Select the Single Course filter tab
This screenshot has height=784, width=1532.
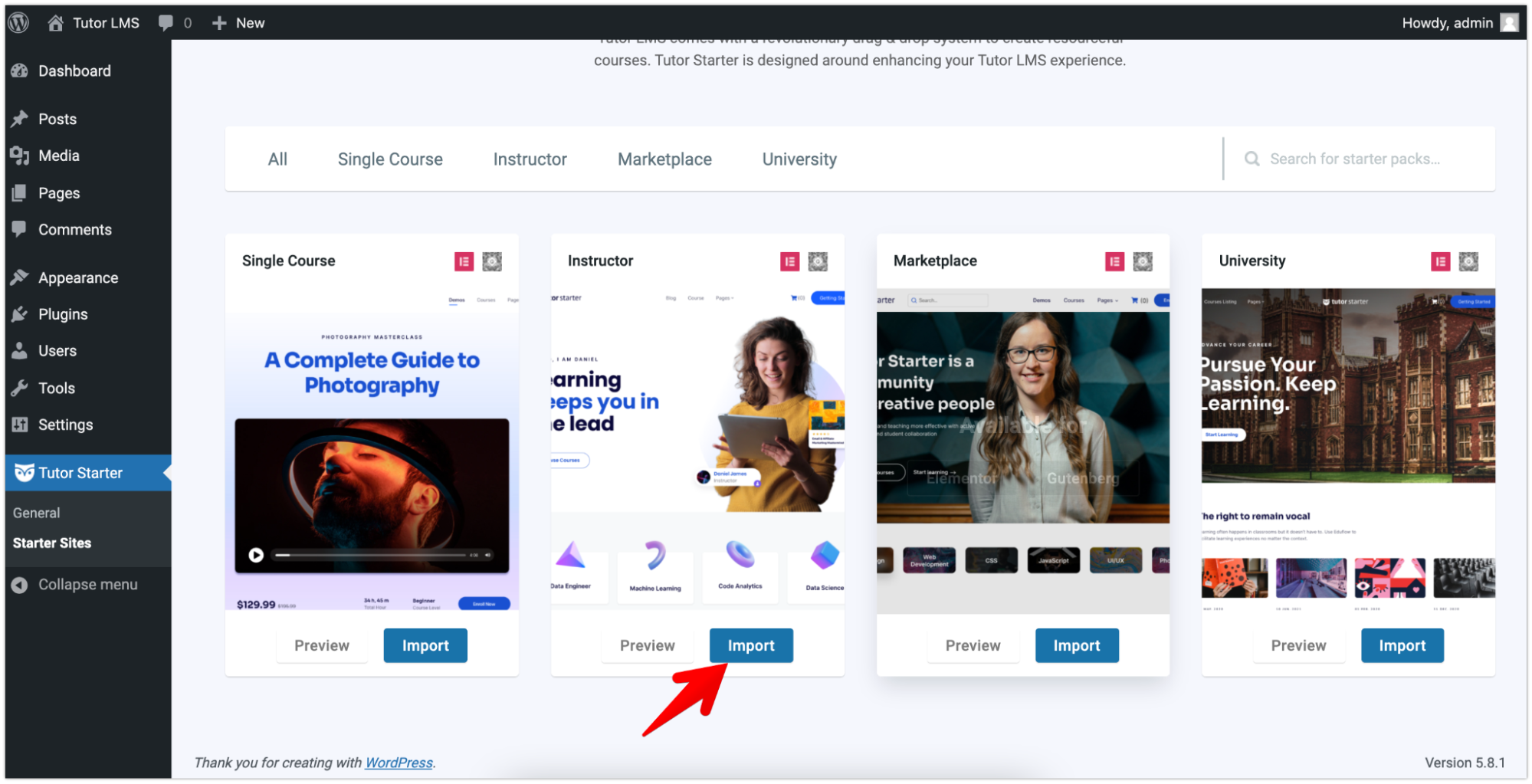point(390,159)
